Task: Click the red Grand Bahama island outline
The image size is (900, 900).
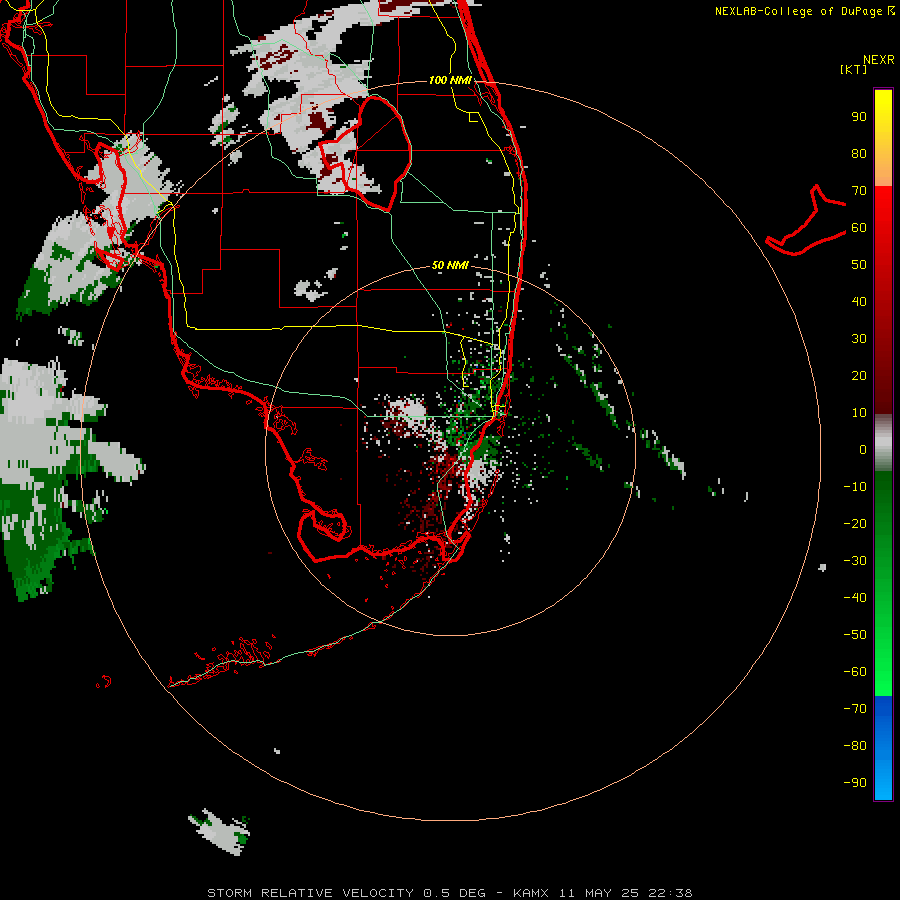Action: pos(806,220)
